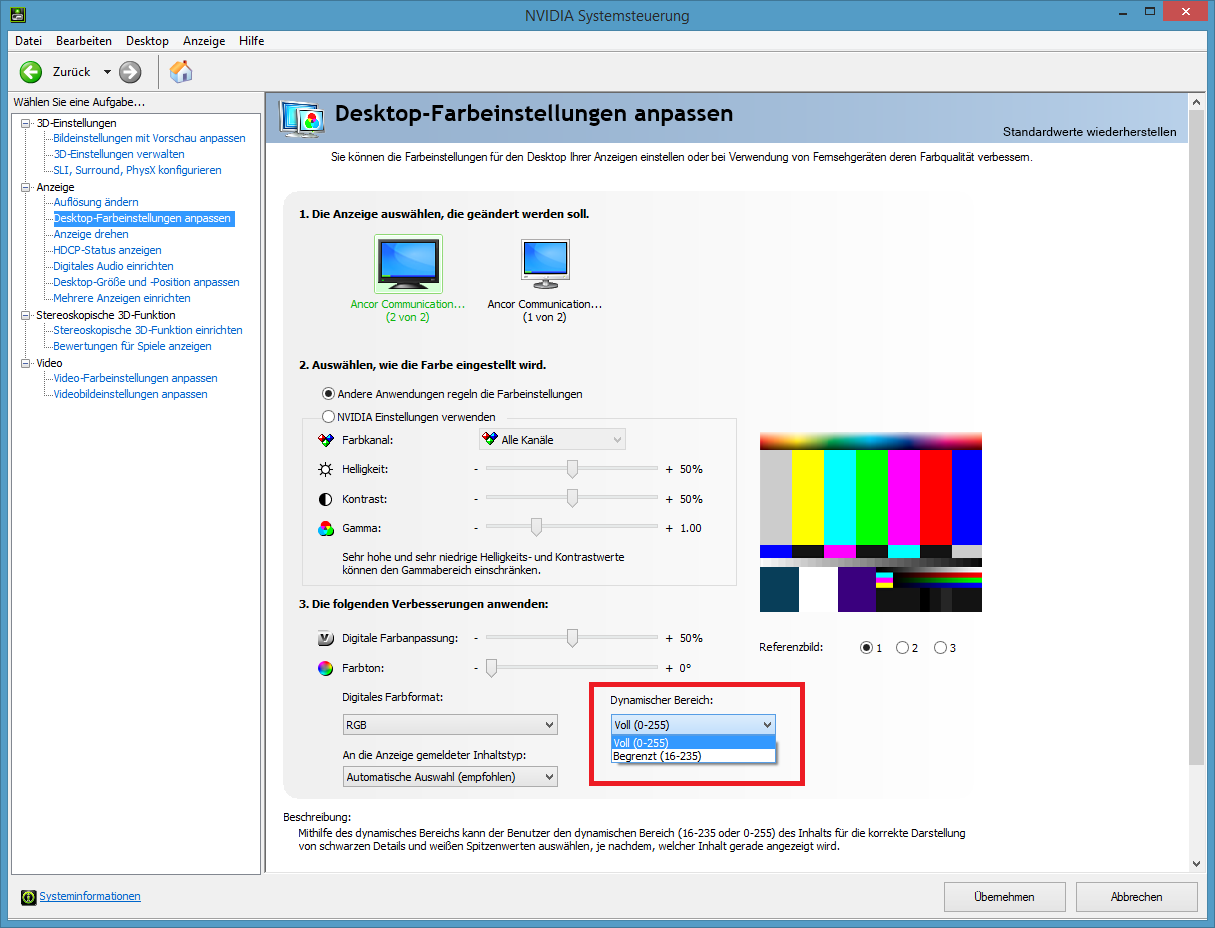Click the Farbton color wheel icon
Screen dimensions: 1215x928
[325, 668]
